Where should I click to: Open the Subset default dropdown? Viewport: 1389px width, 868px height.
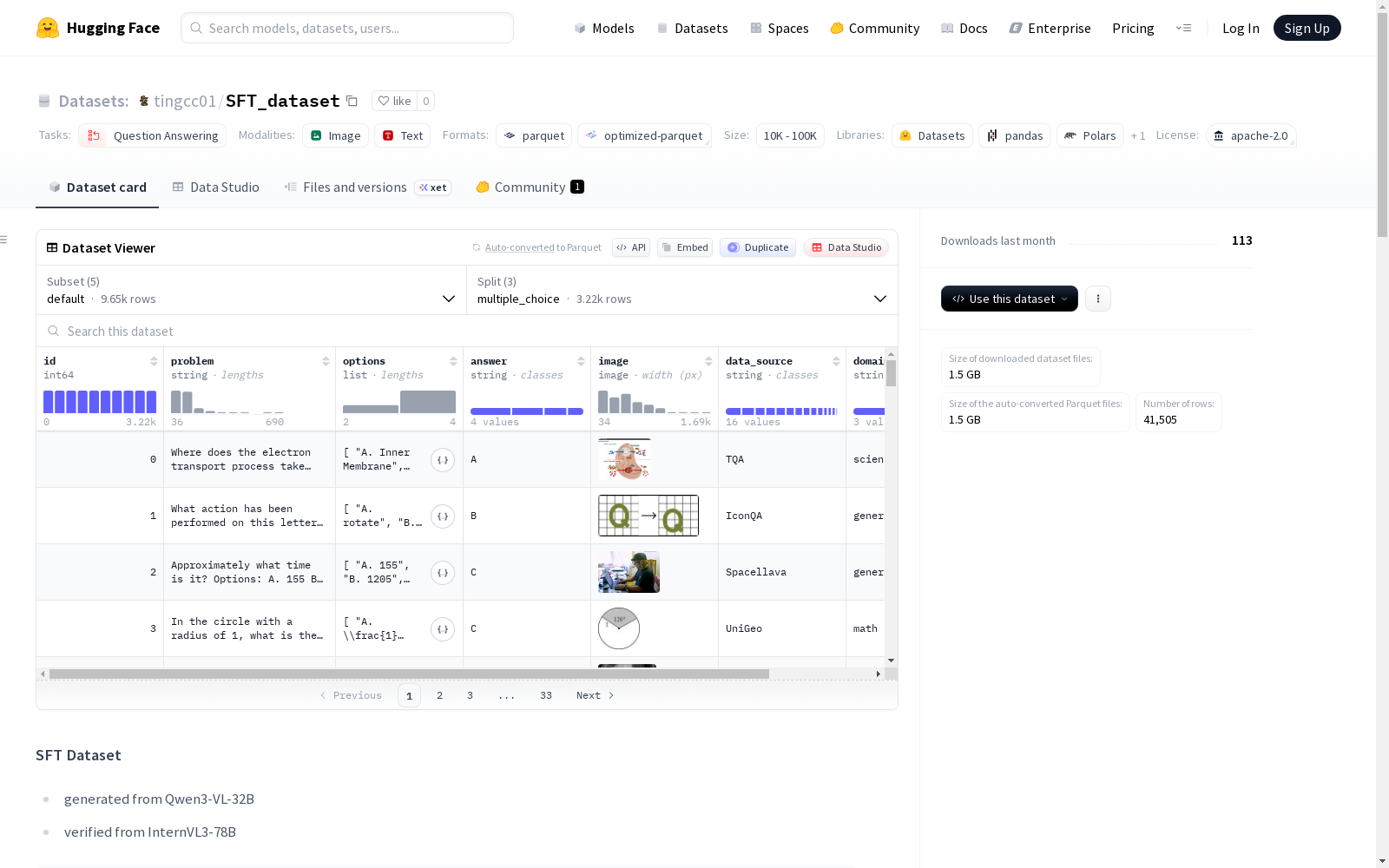(251, 290)
